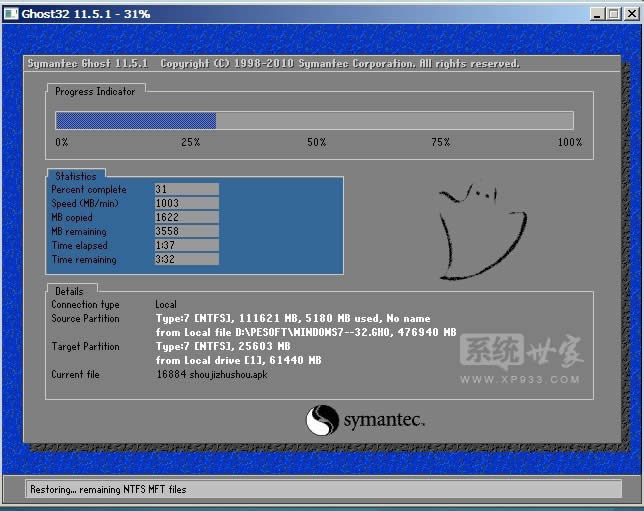
Task: Click the XP933 watermark logo
Action: [521, 361]
